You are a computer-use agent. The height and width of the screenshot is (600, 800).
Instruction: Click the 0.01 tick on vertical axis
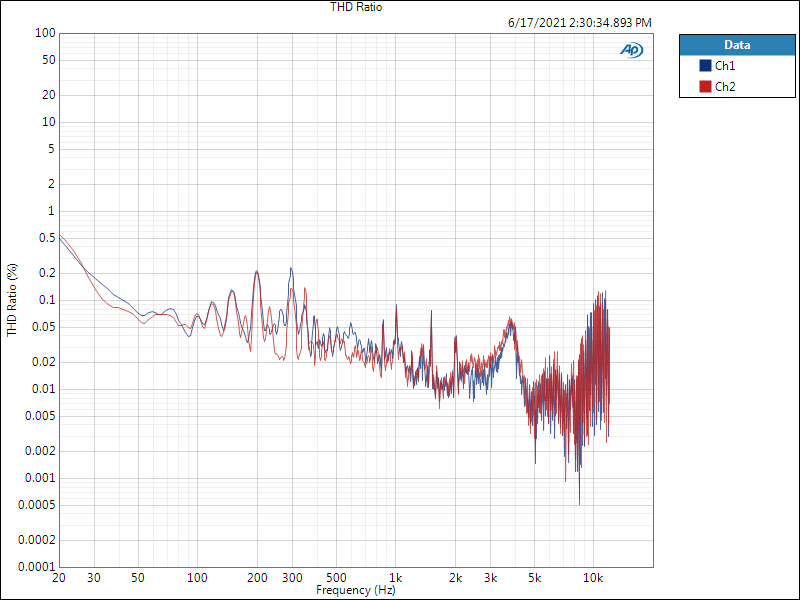tap(42, 389)
